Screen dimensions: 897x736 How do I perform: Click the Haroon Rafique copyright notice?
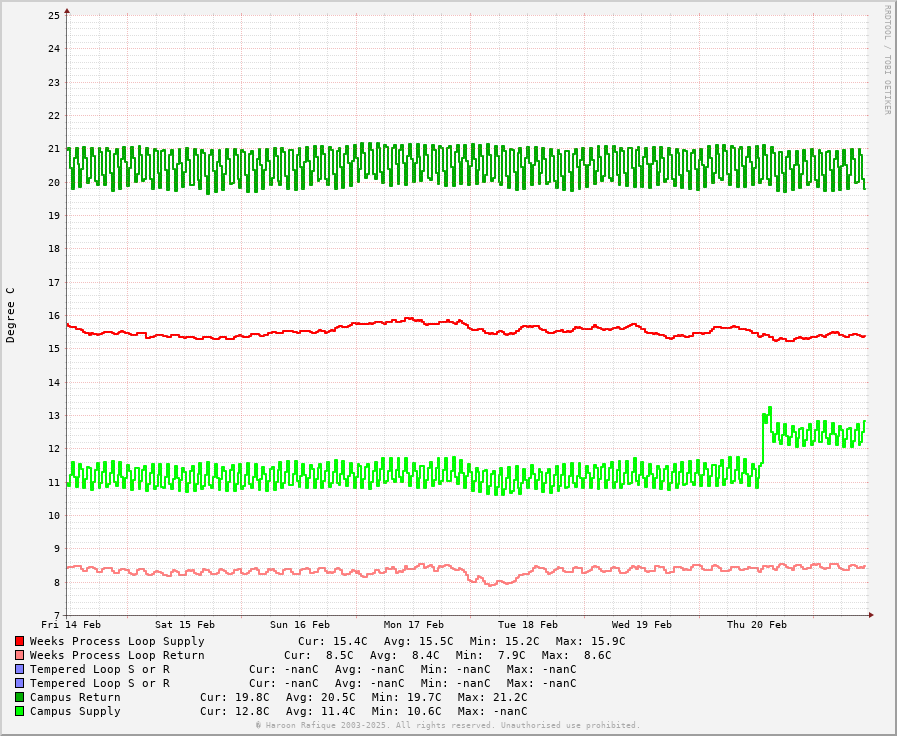click(x=447, y=725)
